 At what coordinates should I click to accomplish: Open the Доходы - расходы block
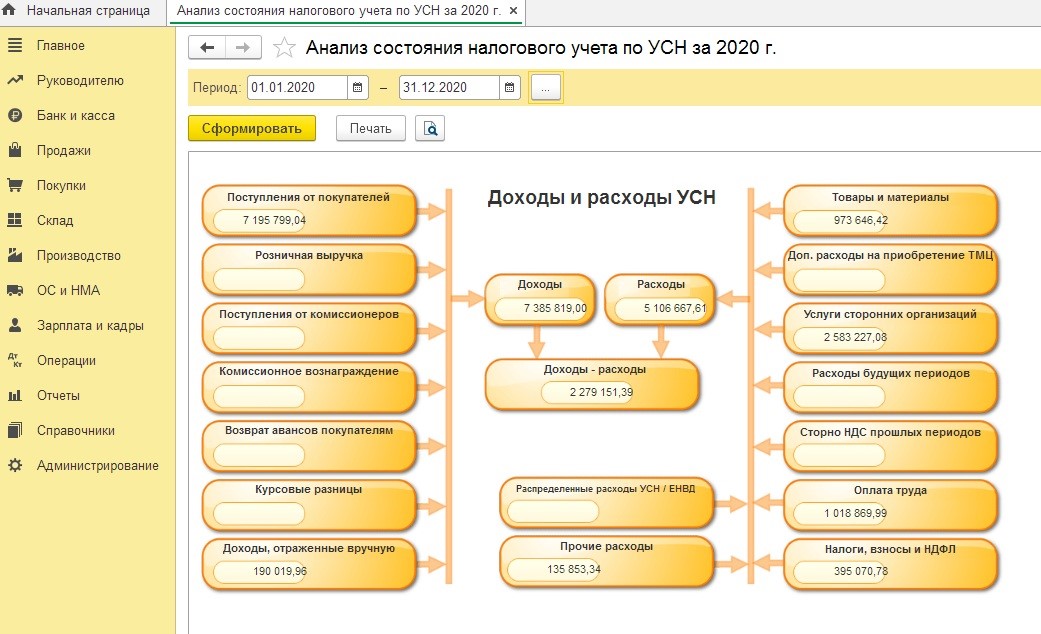(592, 384)
